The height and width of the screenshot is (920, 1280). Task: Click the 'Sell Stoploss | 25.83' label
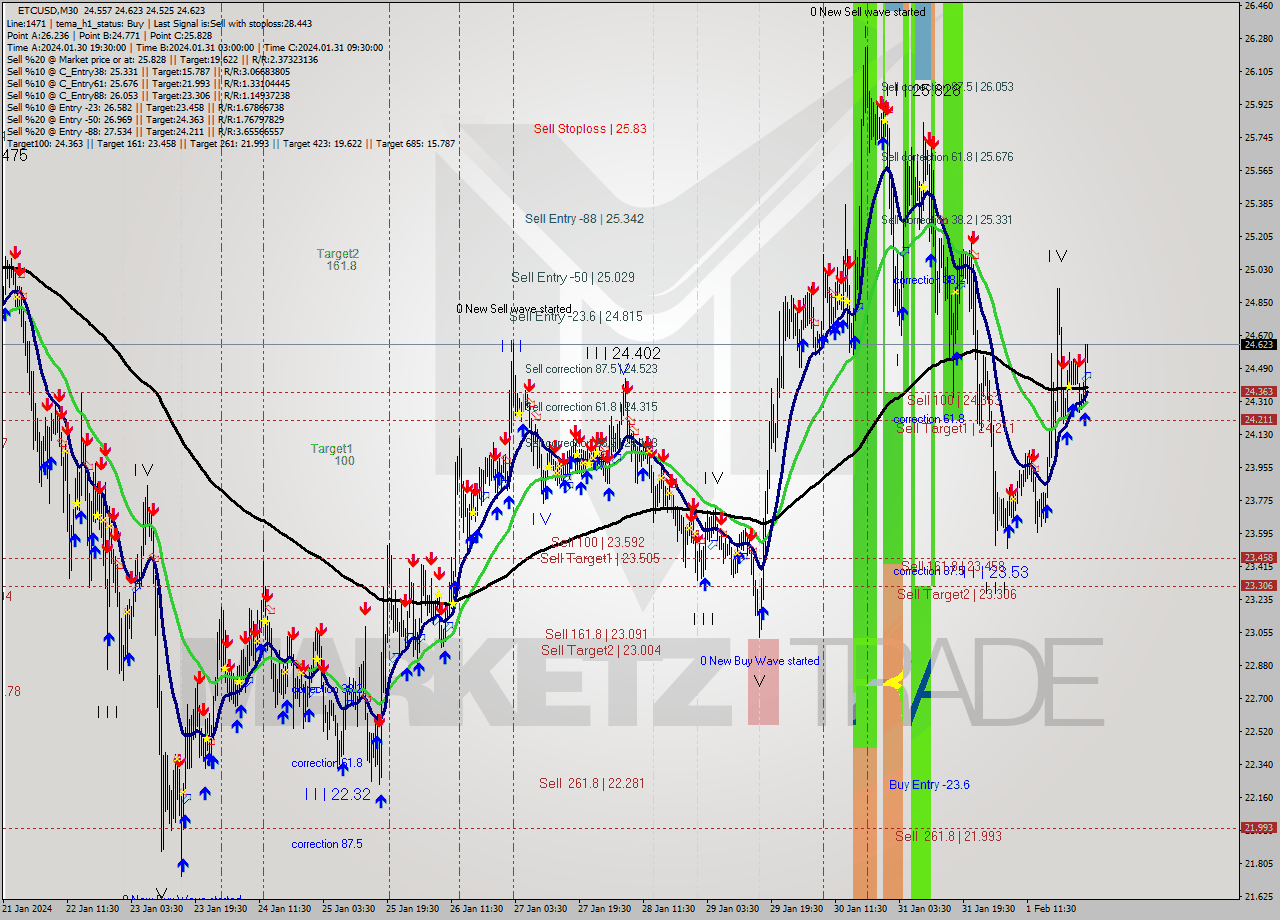click(x=590, y=128)
